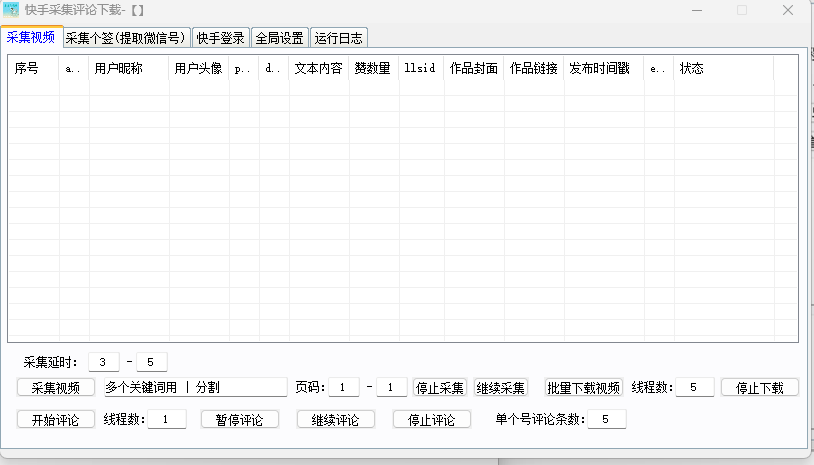Select the 页码 start page field
The image size is (814, 465).
pos(343,388)
